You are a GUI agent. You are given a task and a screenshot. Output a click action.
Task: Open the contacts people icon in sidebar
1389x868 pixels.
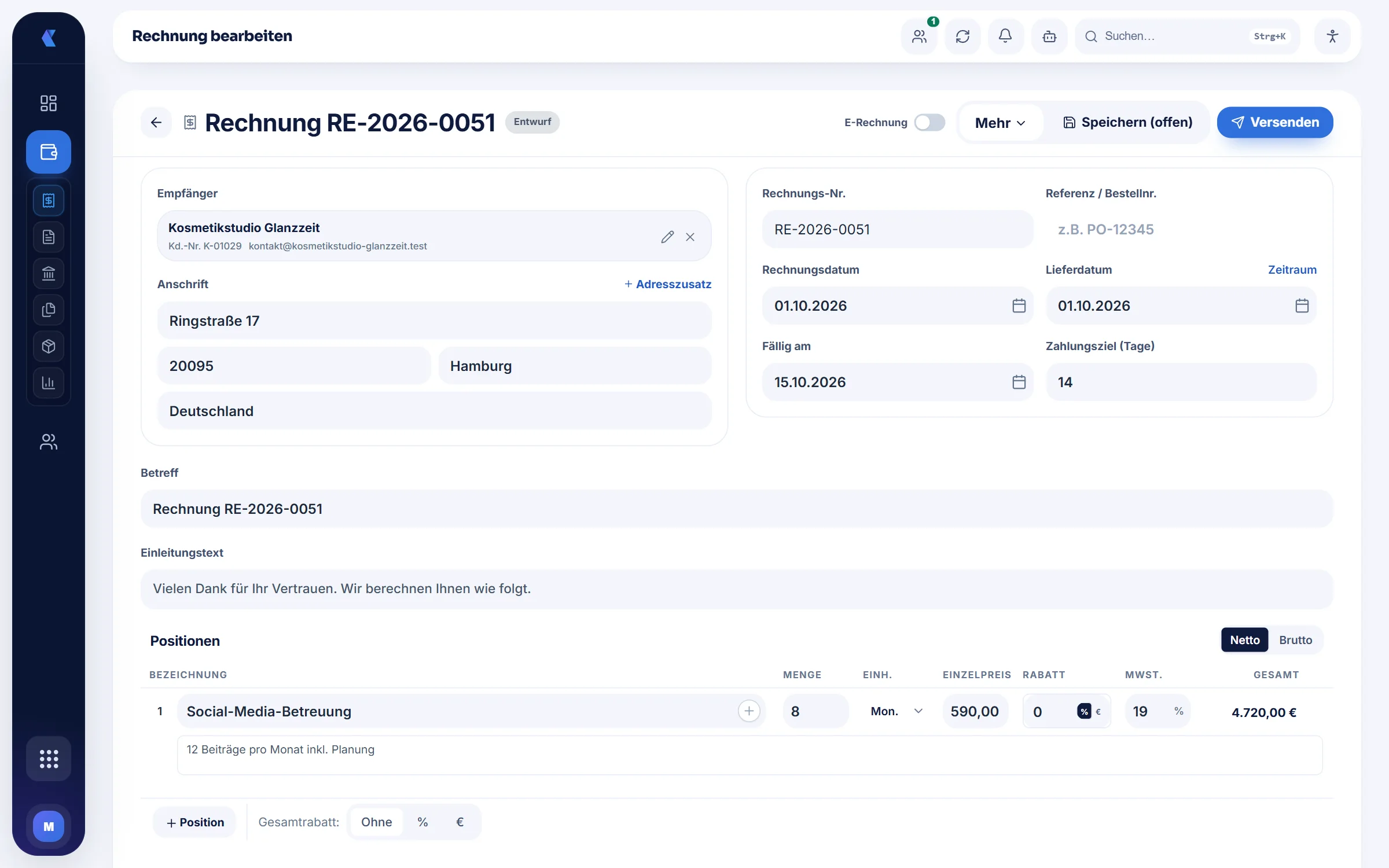(x=49, y=442)
